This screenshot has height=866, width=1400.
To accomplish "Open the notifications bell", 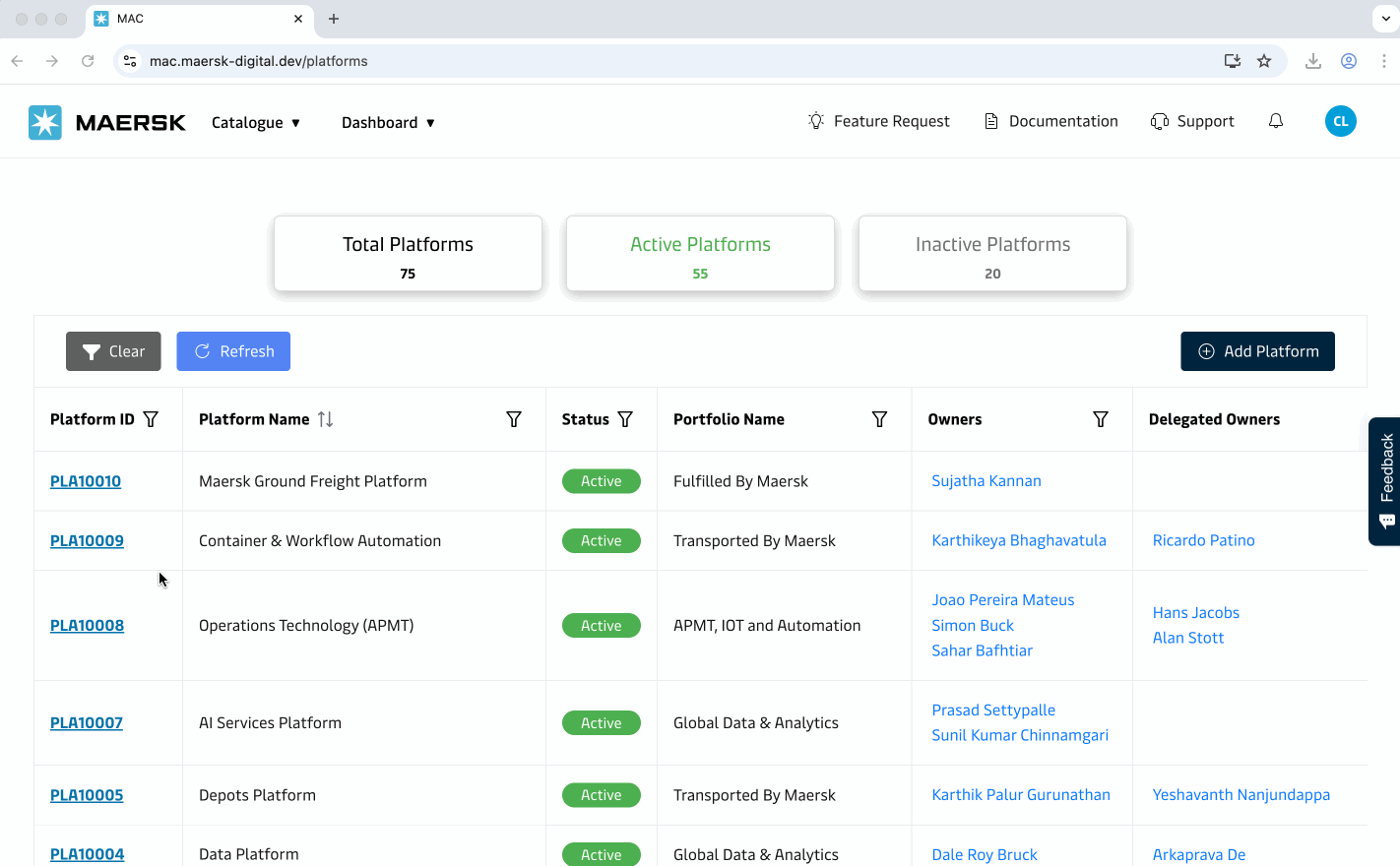I will (1276, 121).
